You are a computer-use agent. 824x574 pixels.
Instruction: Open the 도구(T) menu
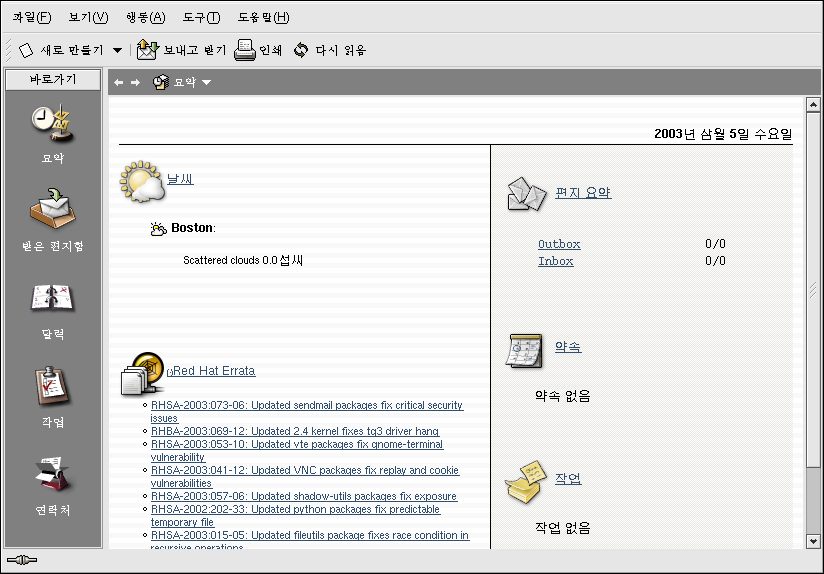[x=201, y=17]
